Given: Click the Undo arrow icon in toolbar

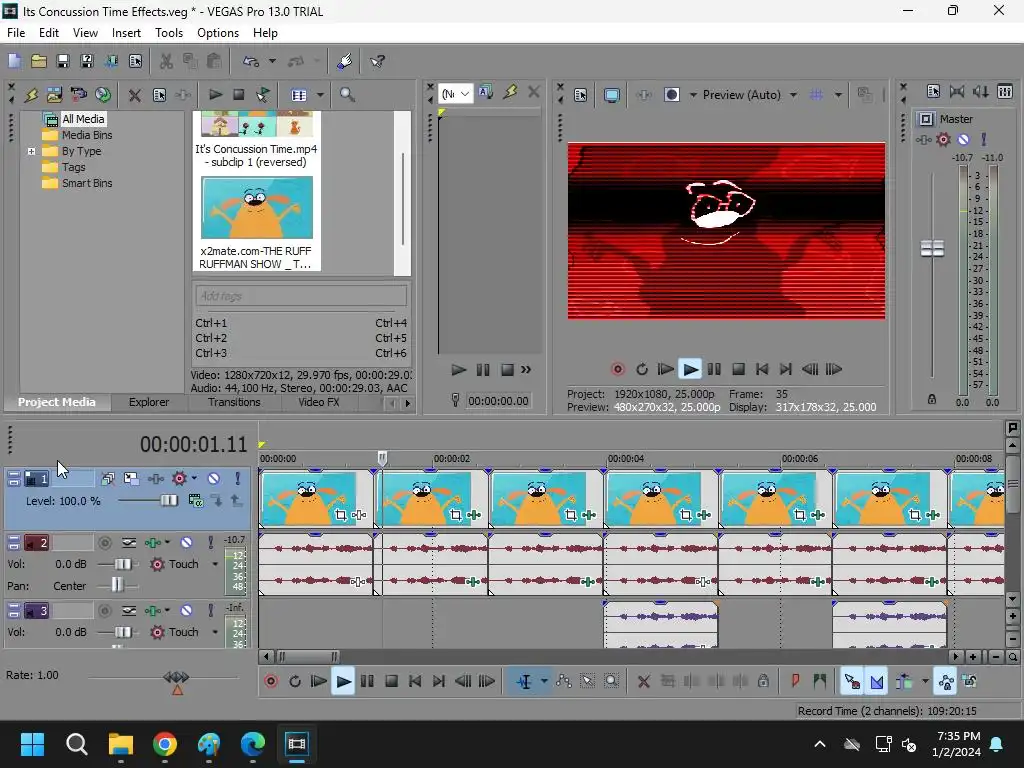Looking at the screenshot, I should pos(251,61).
